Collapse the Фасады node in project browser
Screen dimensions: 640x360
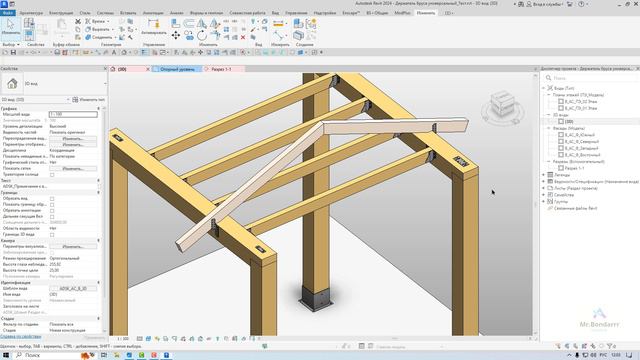[549, 128]
